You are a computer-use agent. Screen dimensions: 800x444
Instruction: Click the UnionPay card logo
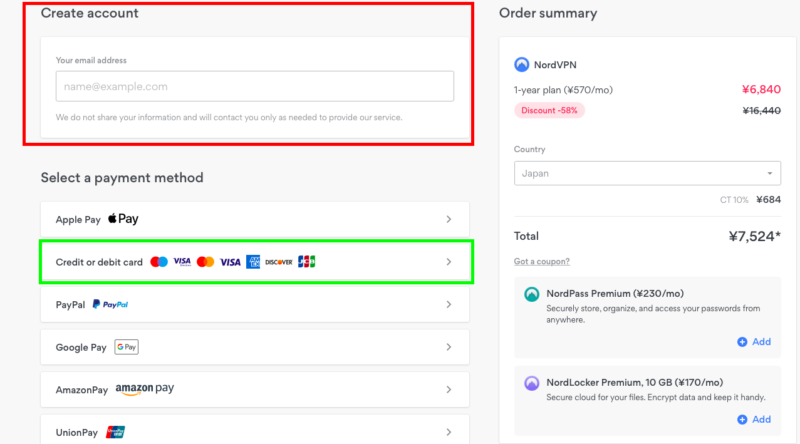click(x=115, y=432)
